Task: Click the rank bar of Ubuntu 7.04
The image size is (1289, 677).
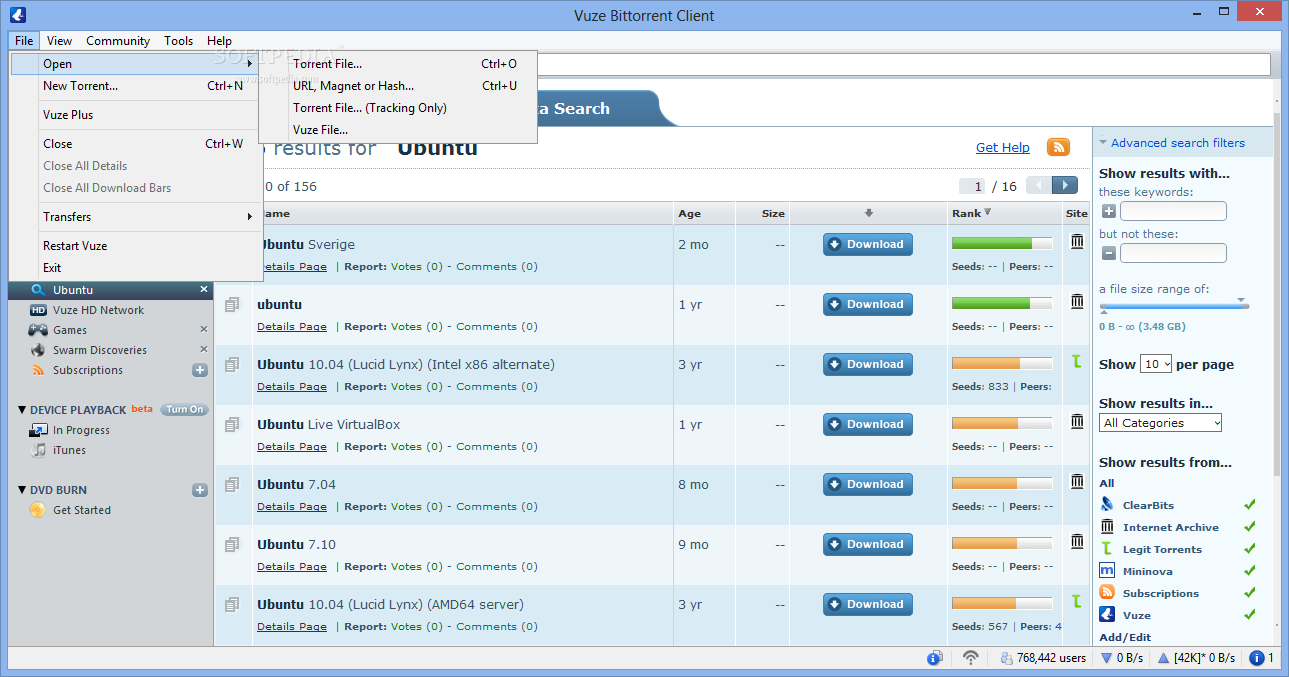Action: click(1002, 483)
